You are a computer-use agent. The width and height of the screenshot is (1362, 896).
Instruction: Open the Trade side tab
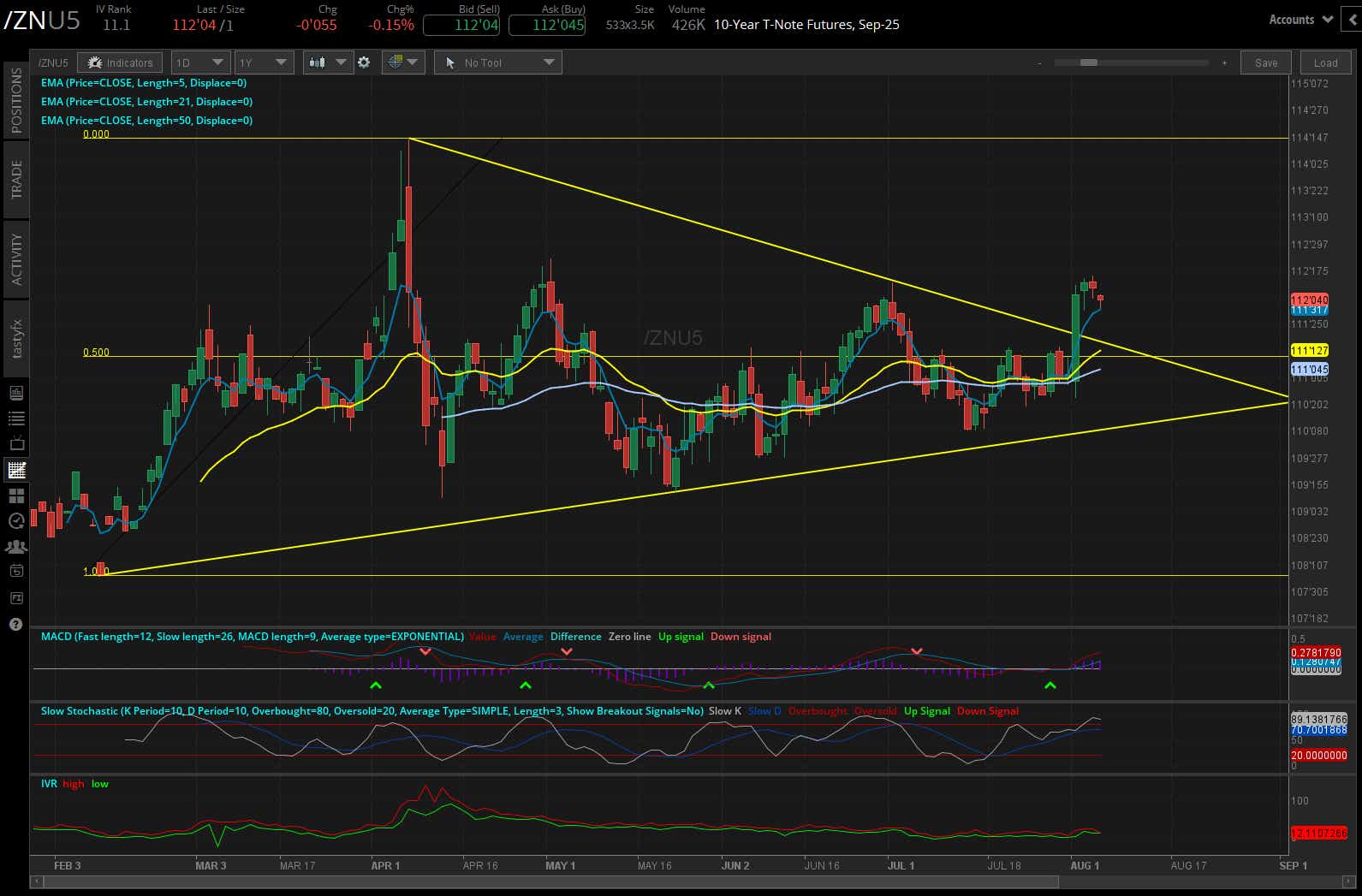[16, 180]
